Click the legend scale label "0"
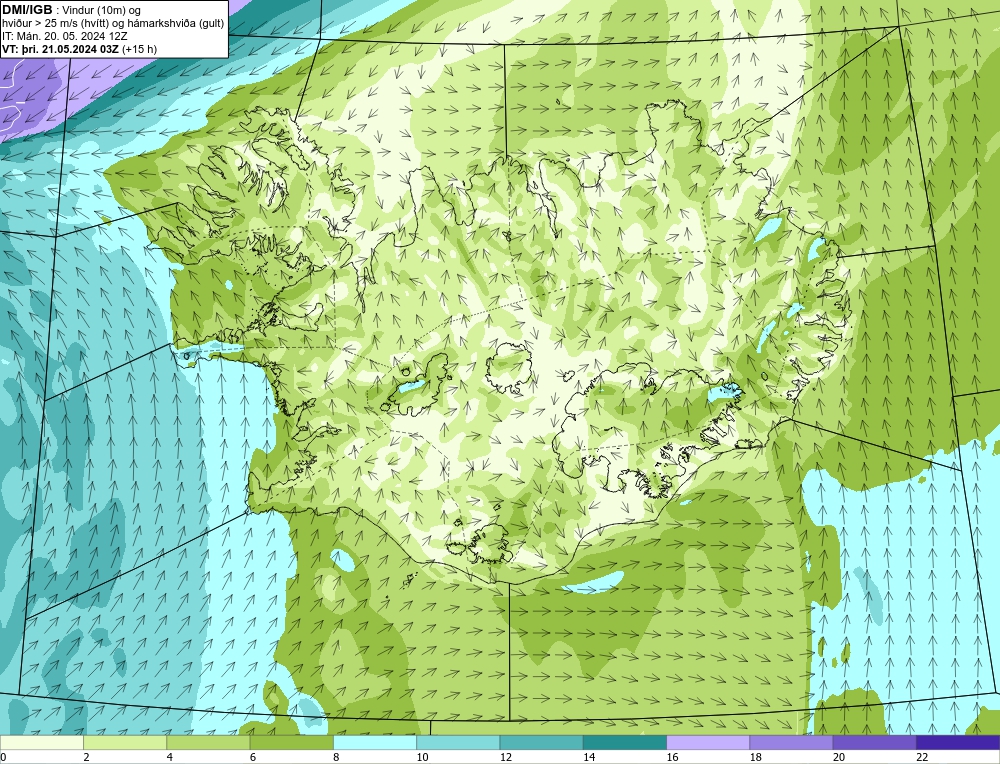Viewport: 1000px width, 764px height. coord(3,757)
